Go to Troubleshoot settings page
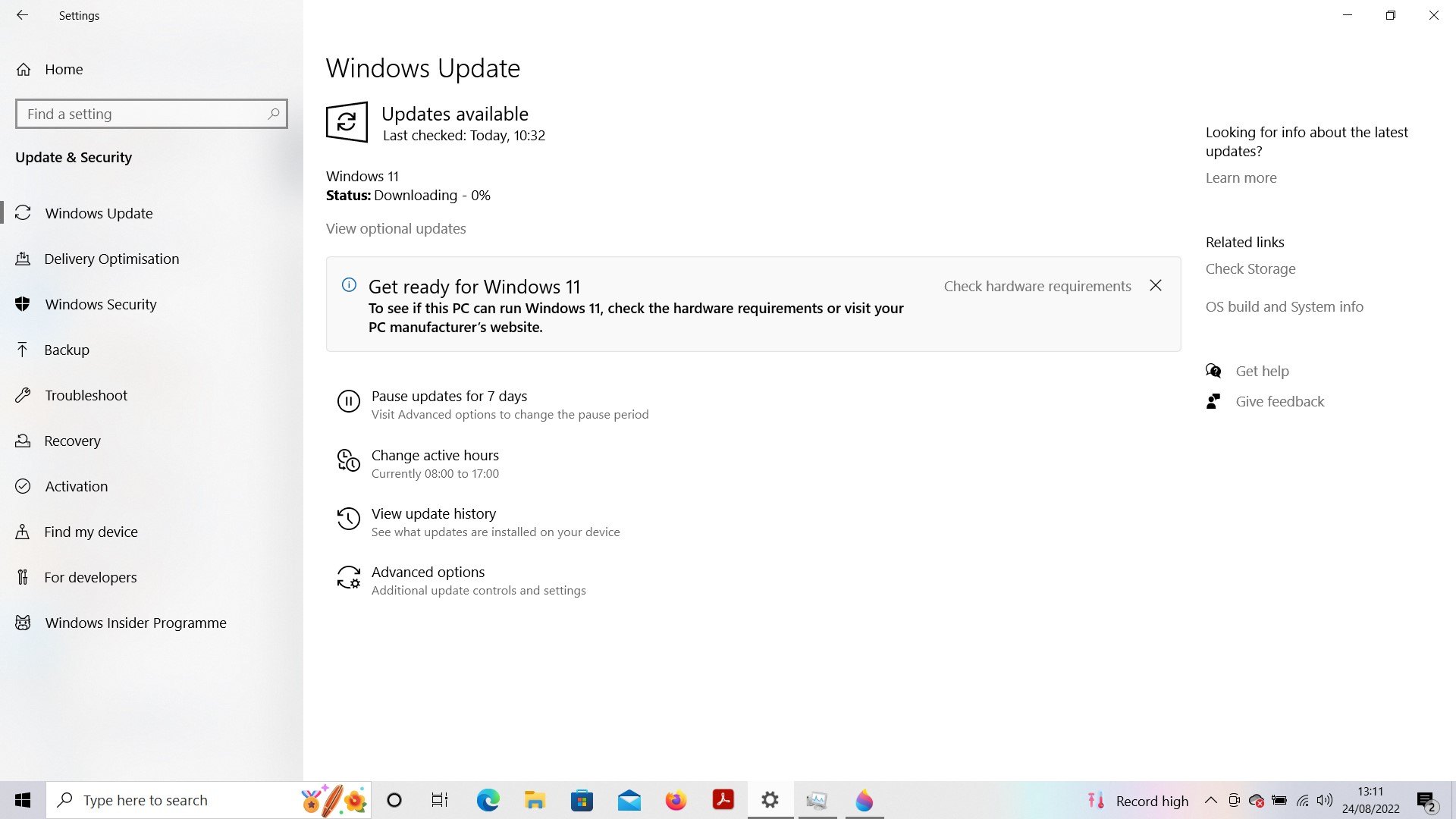This screenshot has height=819, width=1456. pos(86,395)
